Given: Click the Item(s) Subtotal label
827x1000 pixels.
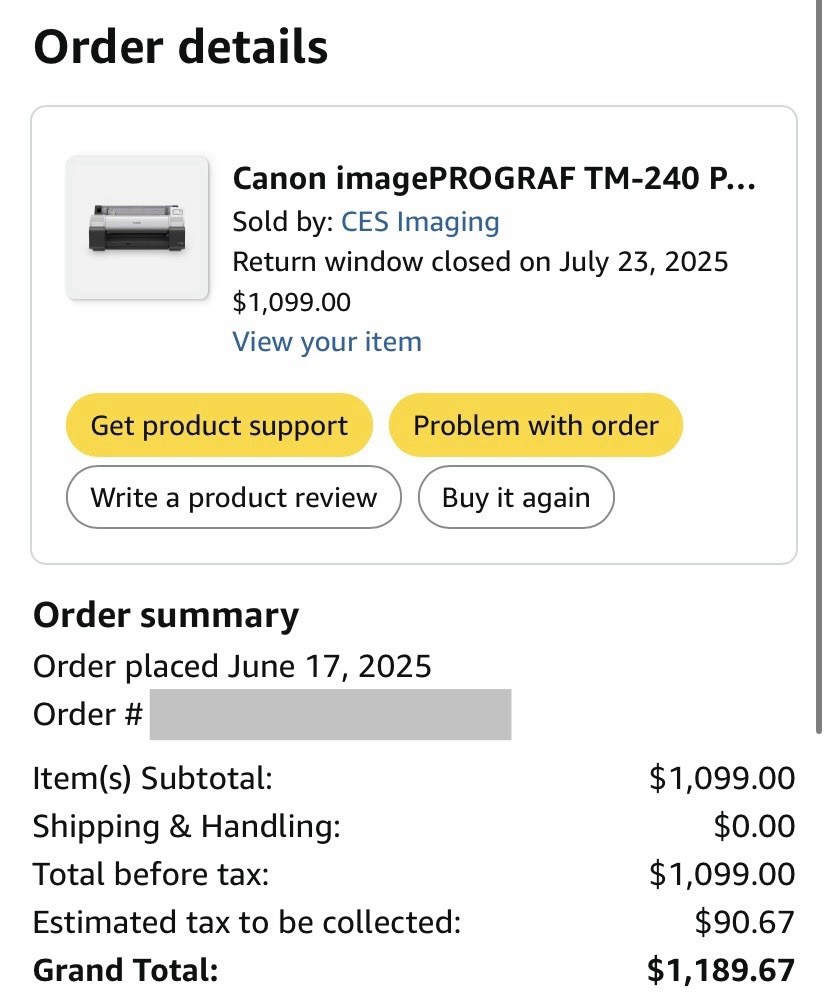Looking at the screenshot, I should [152, 778].
